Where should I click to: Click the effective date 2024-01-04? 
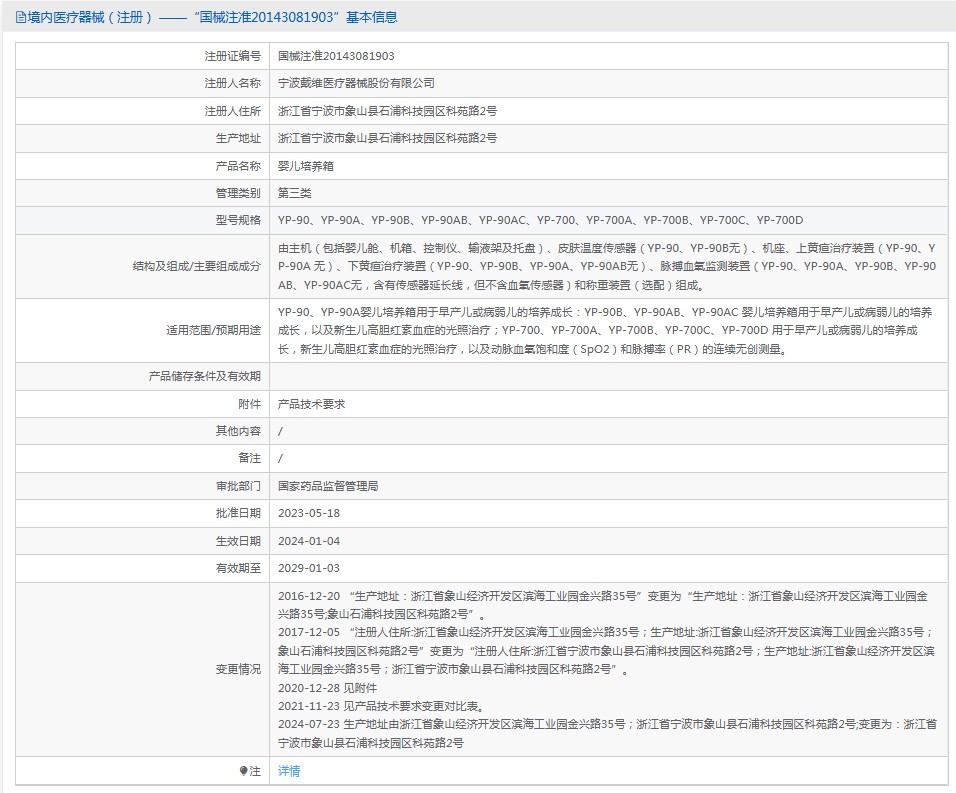(309, 541)
